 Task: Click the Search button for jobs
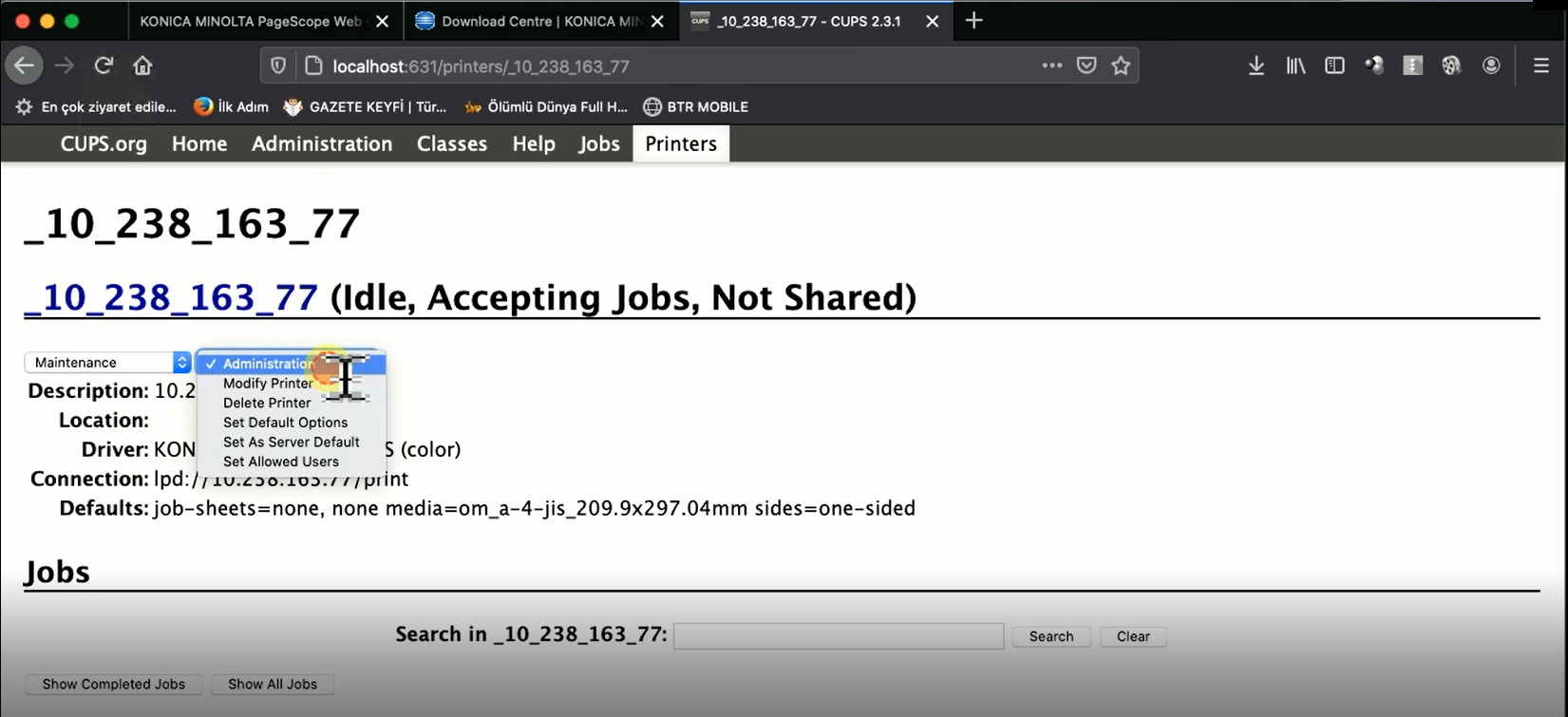click(x=1050, y=636)
